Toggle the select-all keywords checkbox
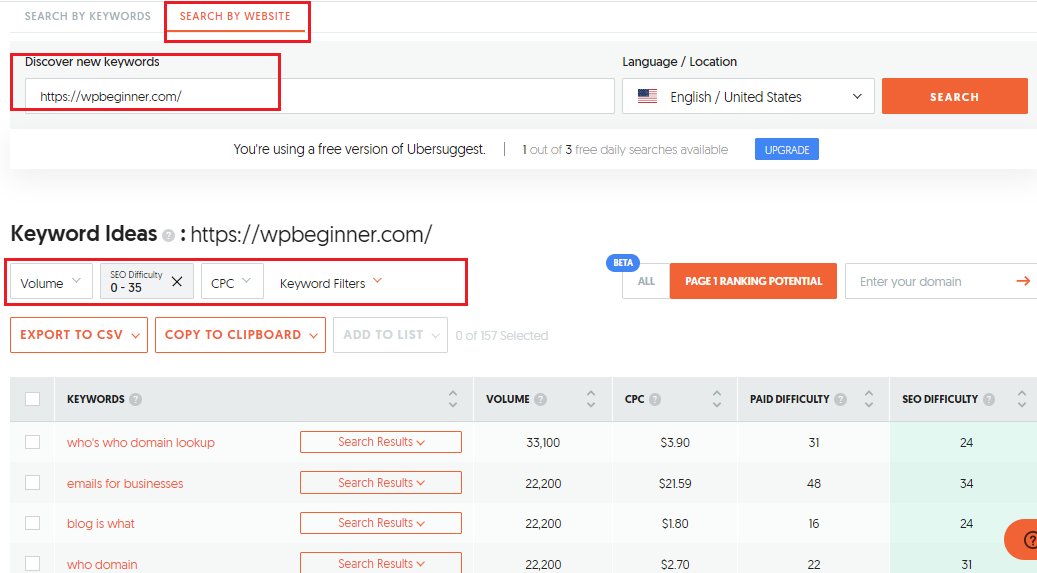Screen dimensions: 1037x573 click(32, 399)
